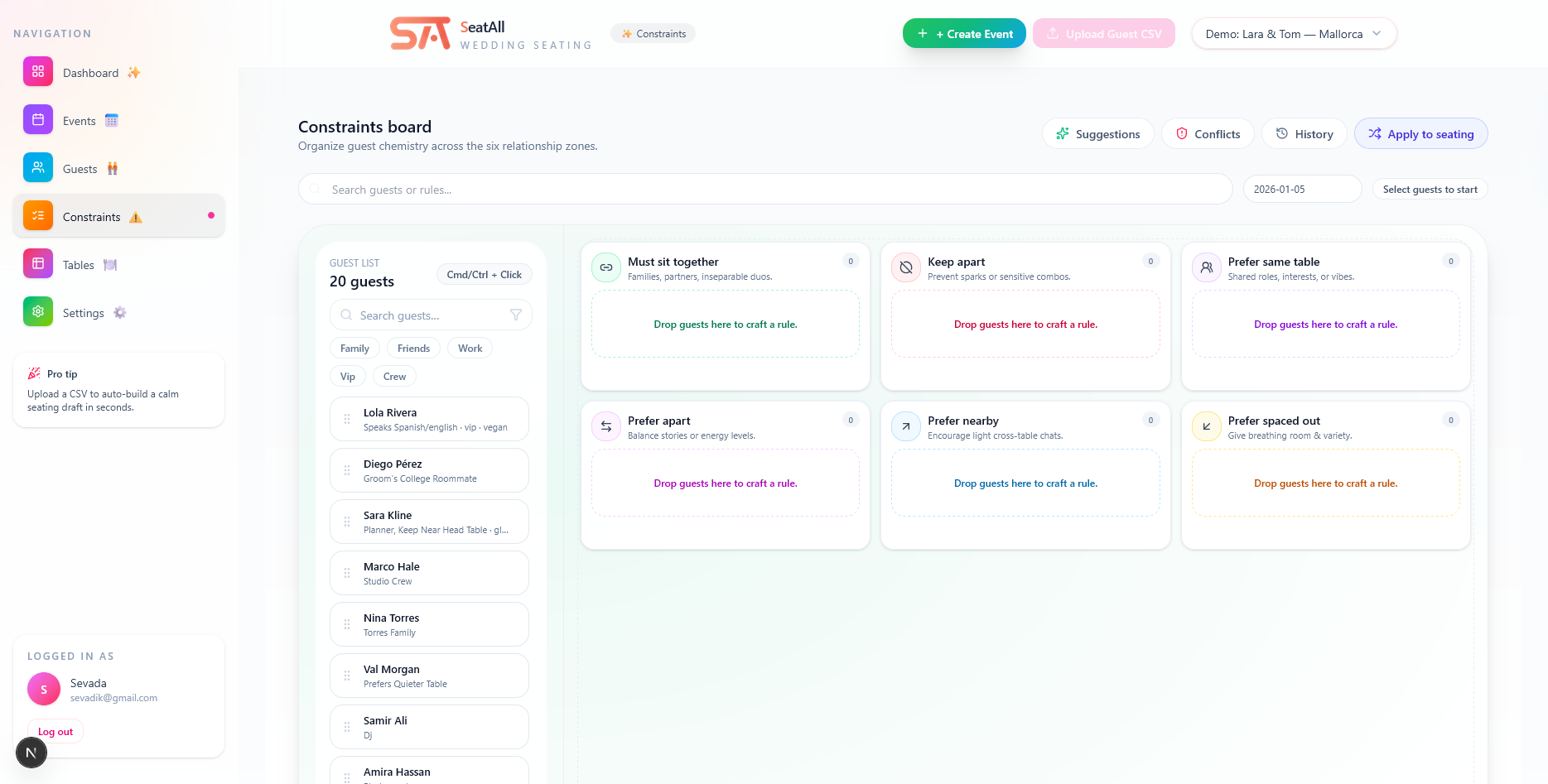Open the Demo: Lara & Tom event dropdown

click(1293, 33)
